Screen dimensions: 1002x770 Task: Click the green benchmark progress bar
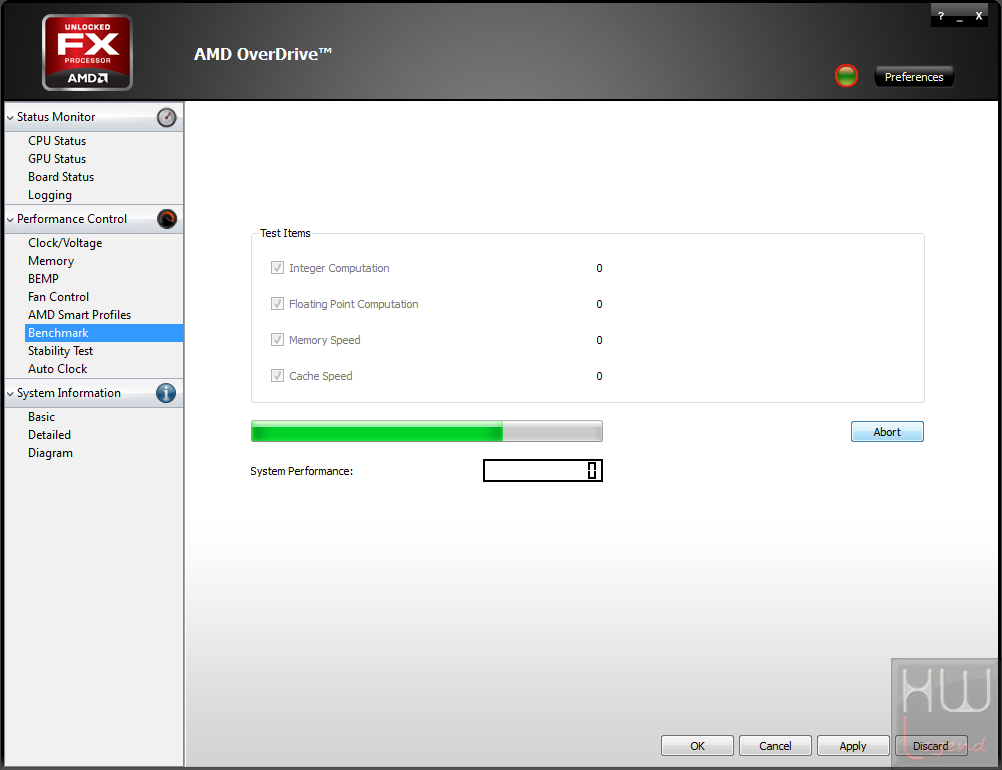pos(427,431)
